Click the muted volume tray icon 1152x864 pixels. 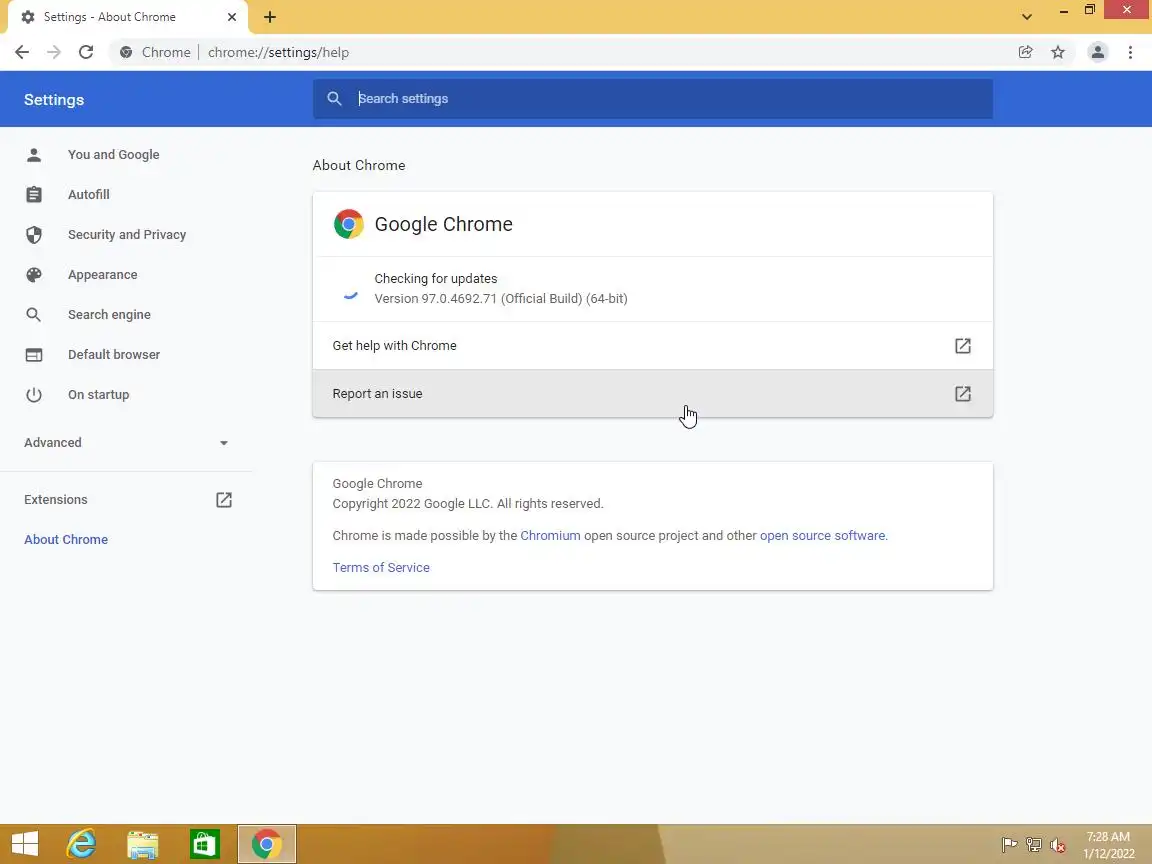click(1057, 844)
